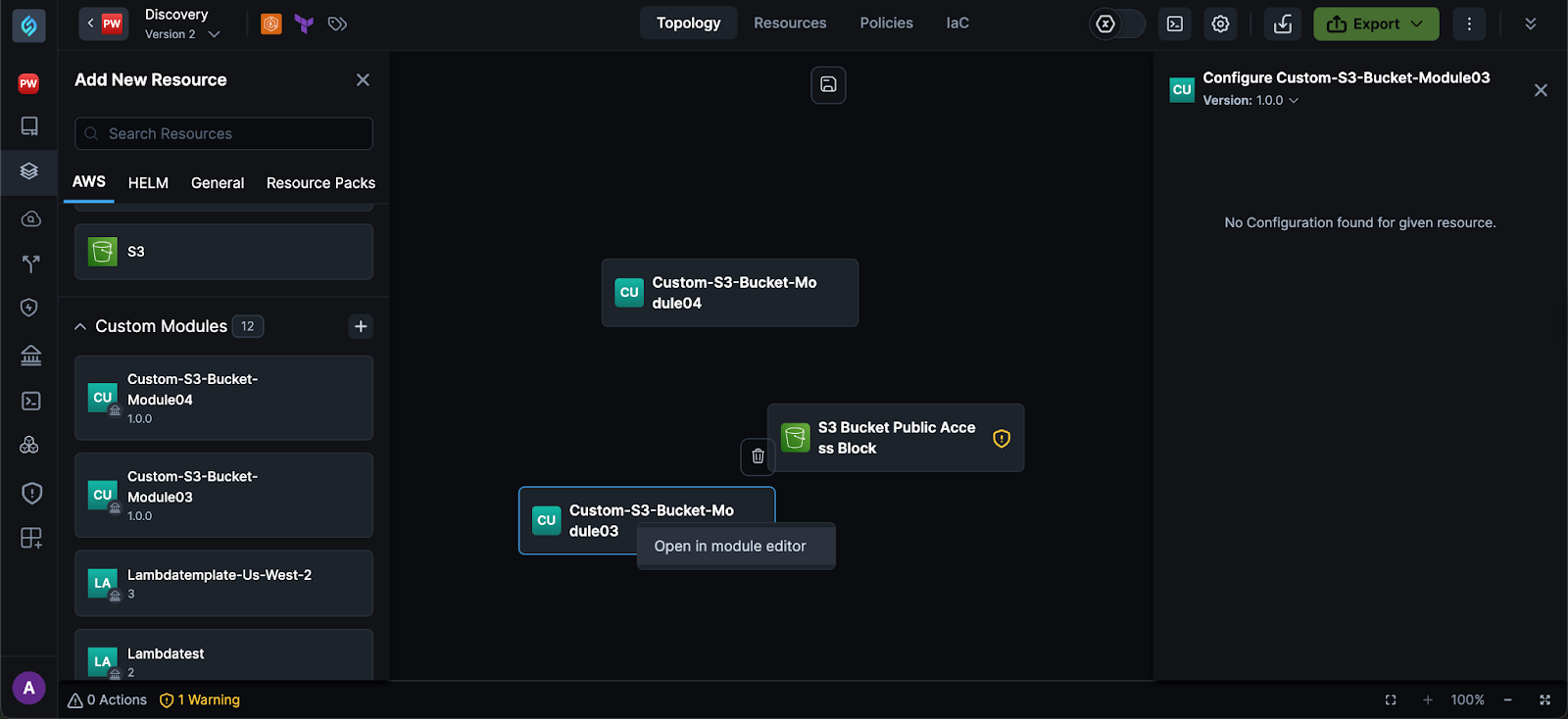Open the Discovery Version 2 dropdown
Screen dimensions: 1568x719
(182, 24)
